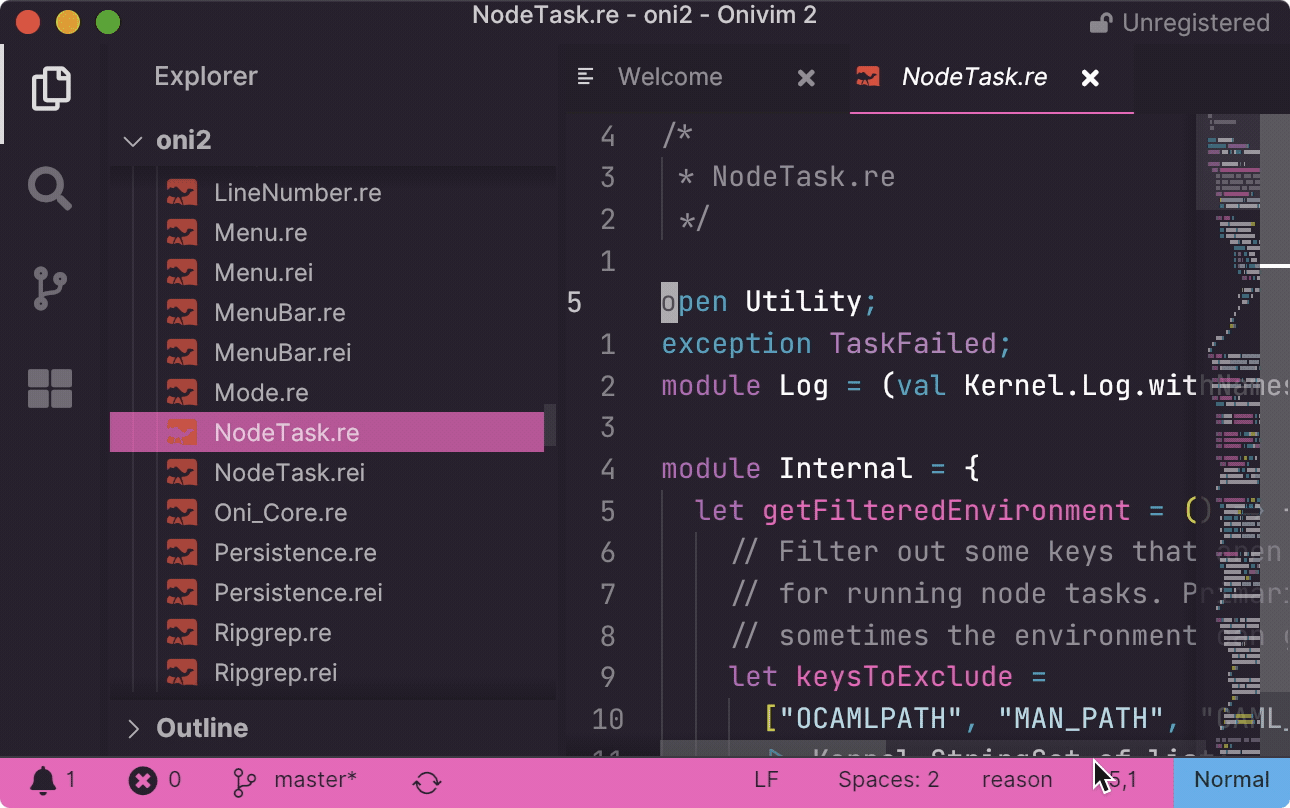Viewport: 1290px width, 808px height.
Task: Click the 'open Utility;' code line
Action: click(x=769, y=302)
